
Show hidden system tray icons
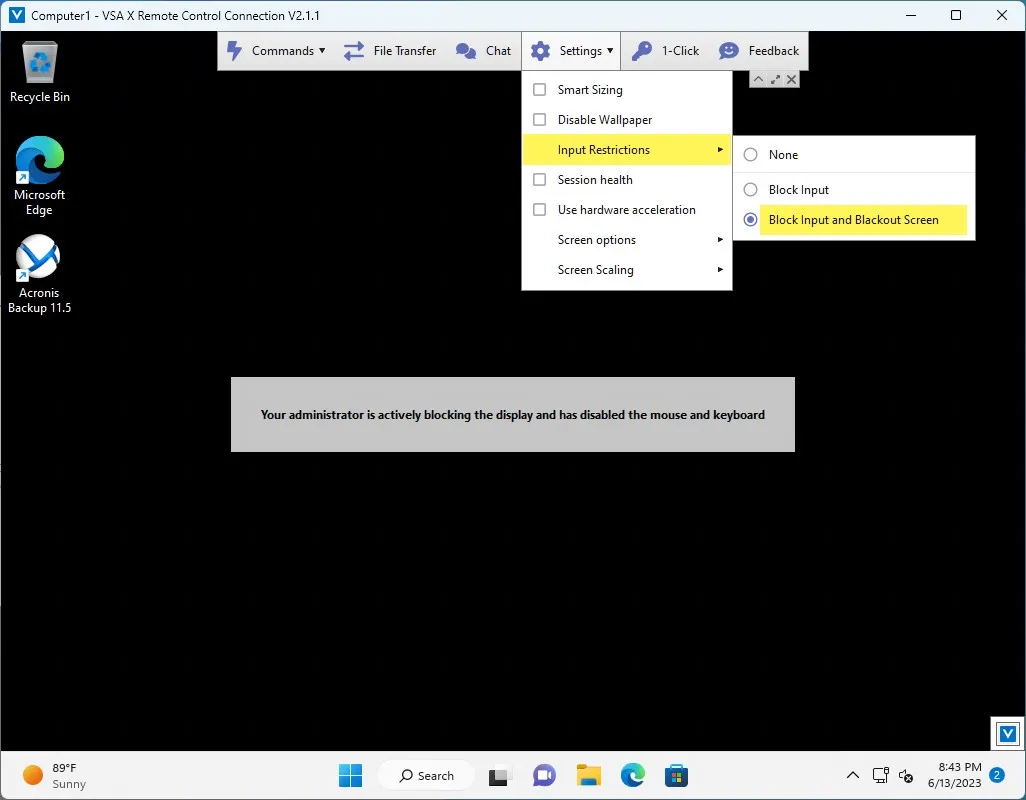point(852,775)
